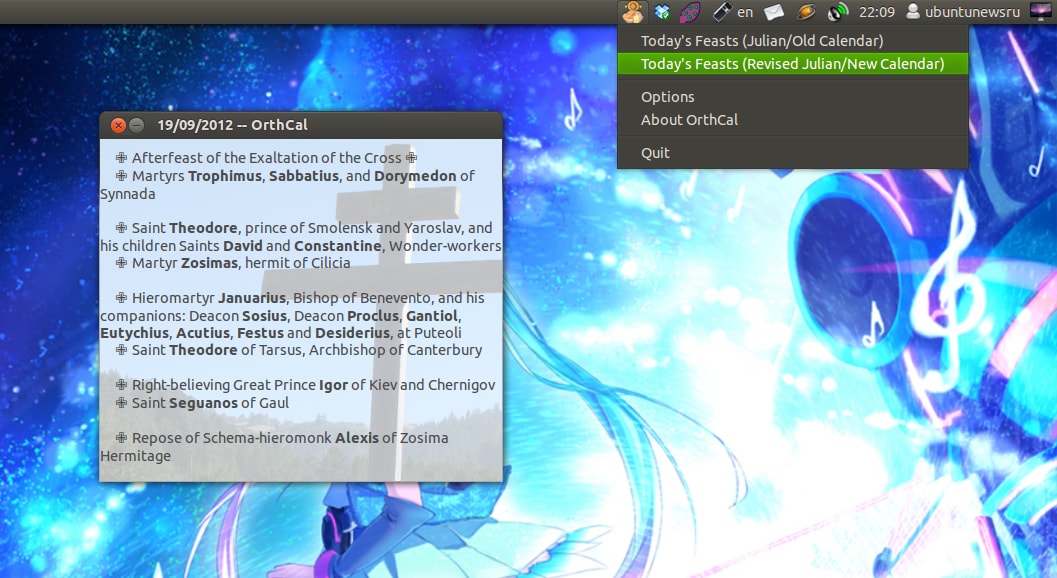The width and height of the screenshot is (1057, 578).
Task: Click the cross icon beside Martyr Zosimas
Action: (x=121, y=262)
